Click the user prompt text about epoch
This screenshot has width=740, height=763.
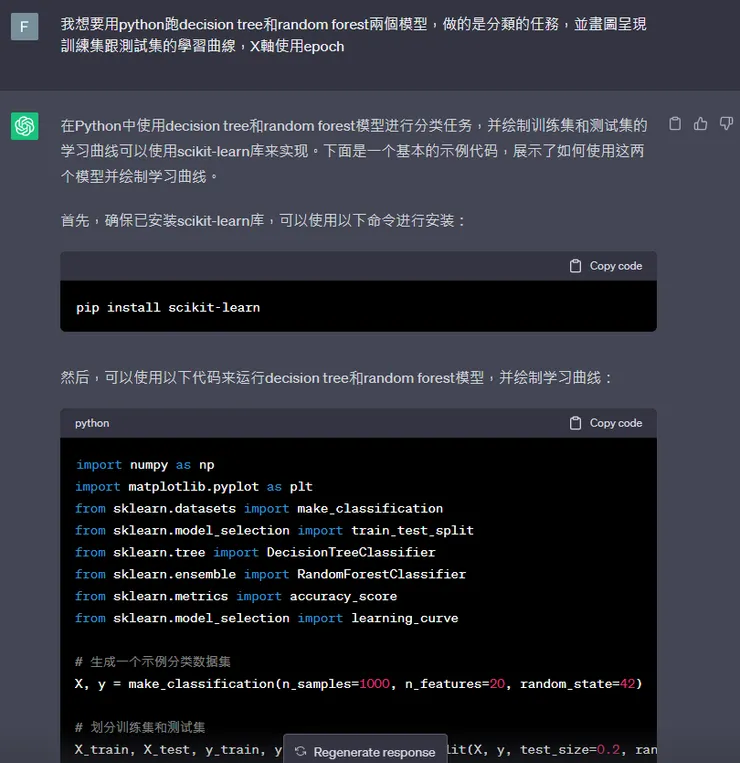pyautogui.click(x=353, y=35)
